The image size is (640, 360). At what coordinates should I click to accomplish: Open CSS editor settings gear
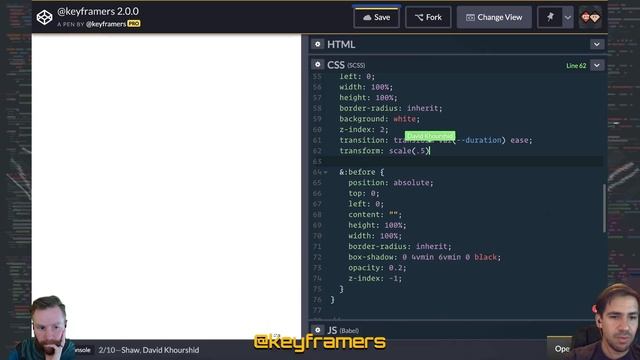[318, 64]
